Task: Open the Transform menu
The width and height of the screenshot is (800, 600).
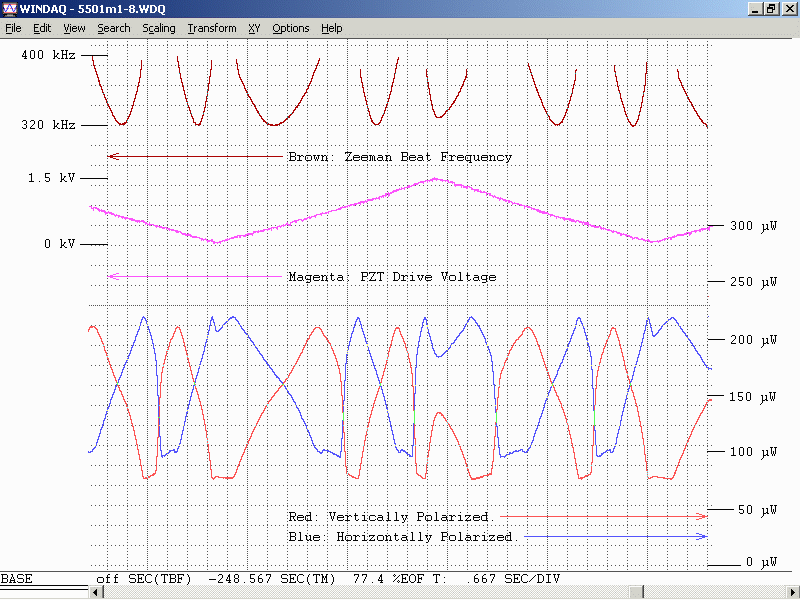Action: (x=211, y=28)
